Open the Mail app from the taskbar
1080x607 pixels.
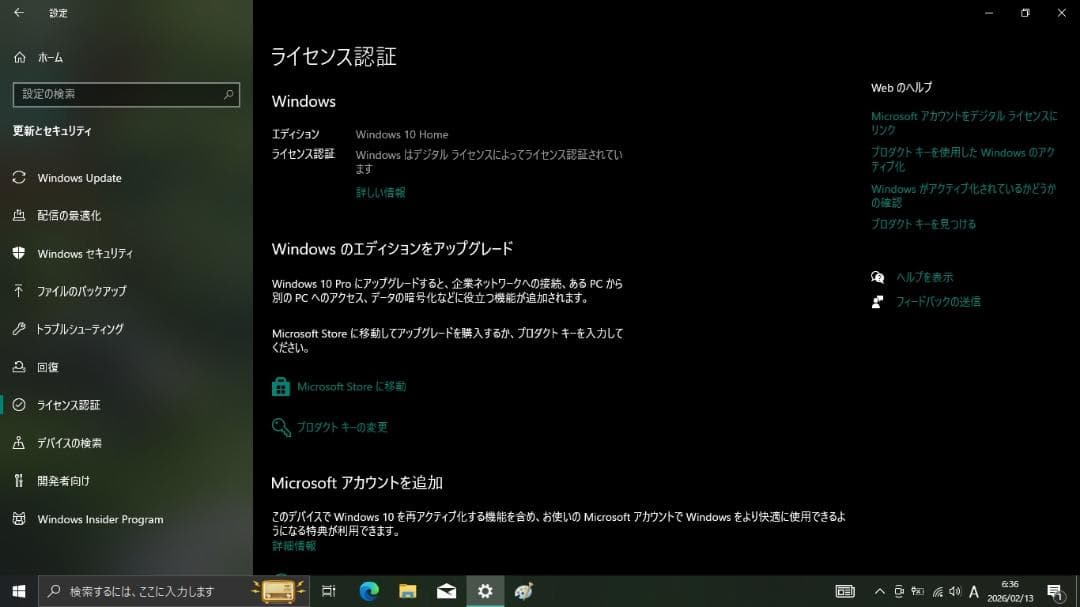click(x=446, y=591)
